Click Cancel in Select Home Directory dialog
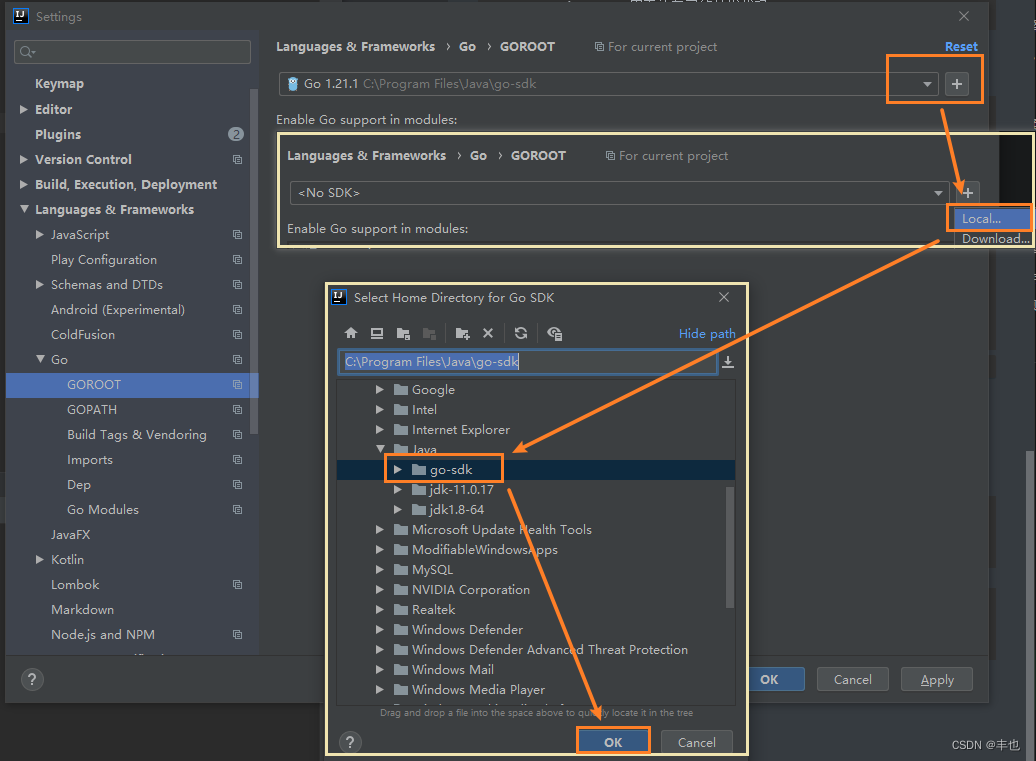Viewport: 1036px width, 761px height. point(696,742)
